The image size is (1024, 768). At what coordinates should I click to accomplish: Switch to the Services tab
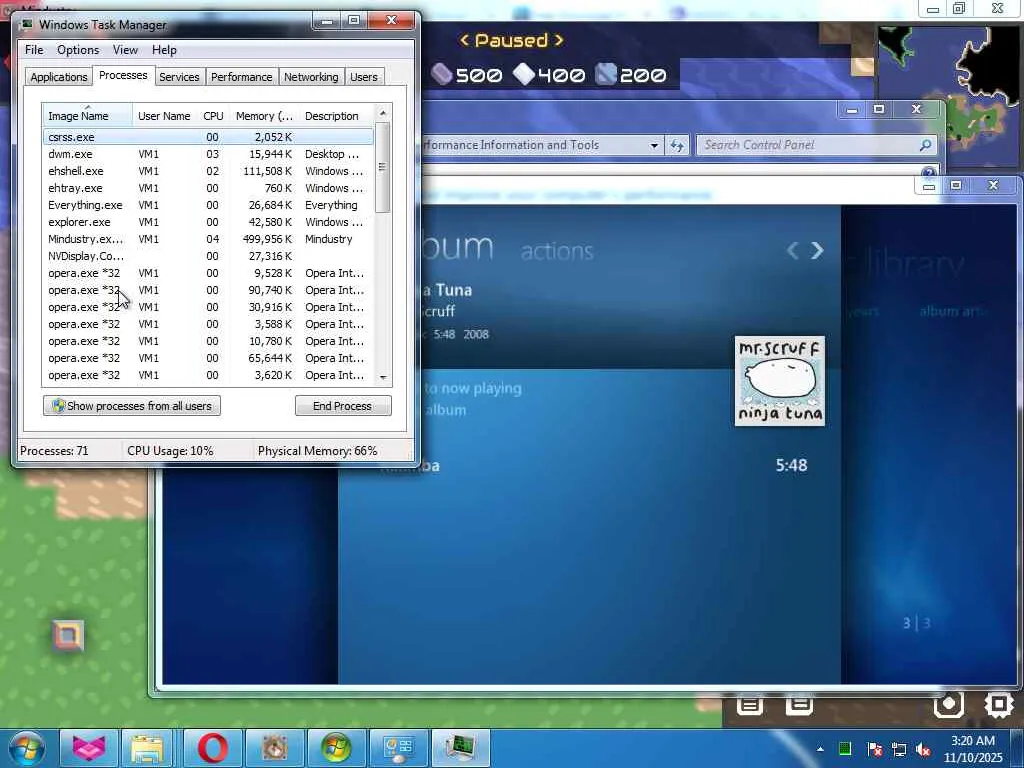click(x=179, y=77)
